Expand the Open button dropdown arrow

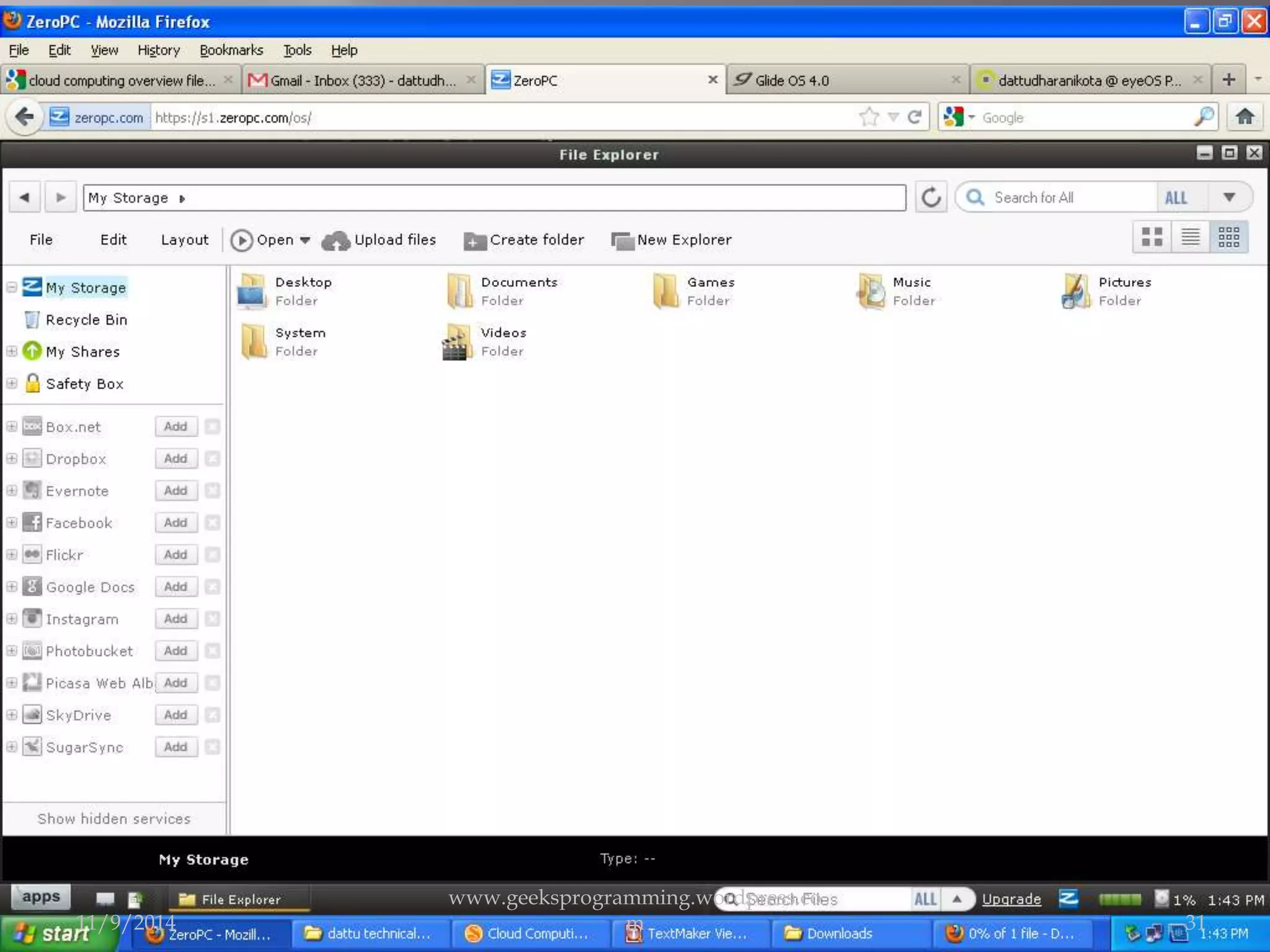(x=305, y=240)
